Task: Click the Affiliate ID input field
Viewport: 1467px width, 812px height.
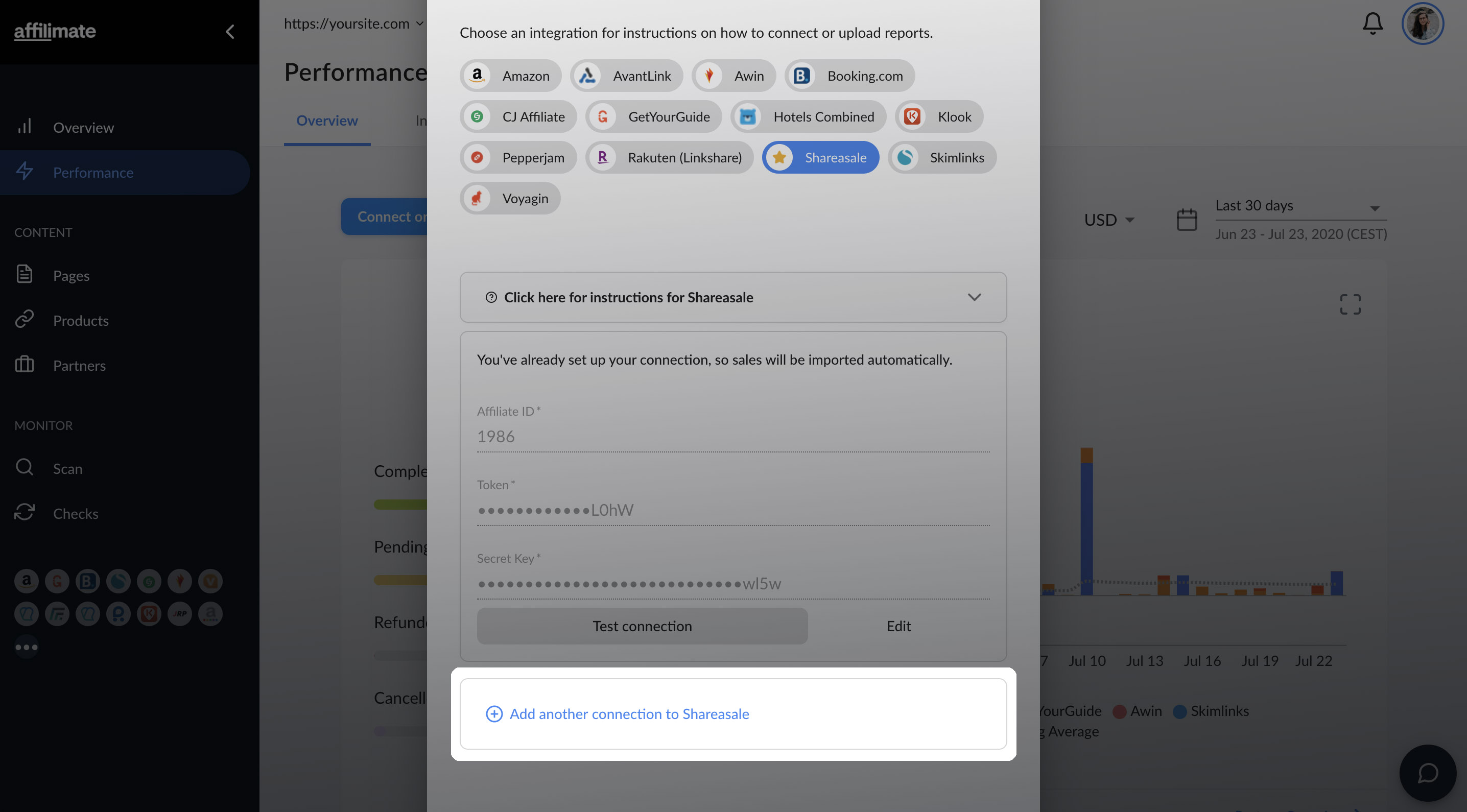Action: (733, 437)
